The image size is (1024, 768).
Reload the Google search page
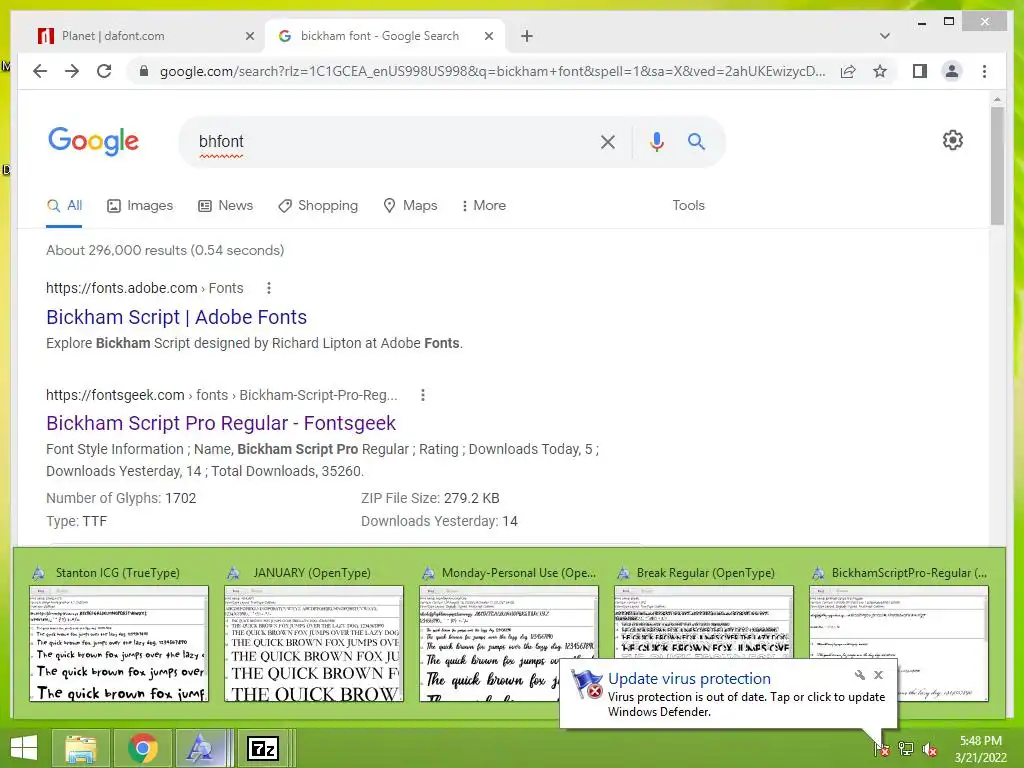click(x=104, y=71)
